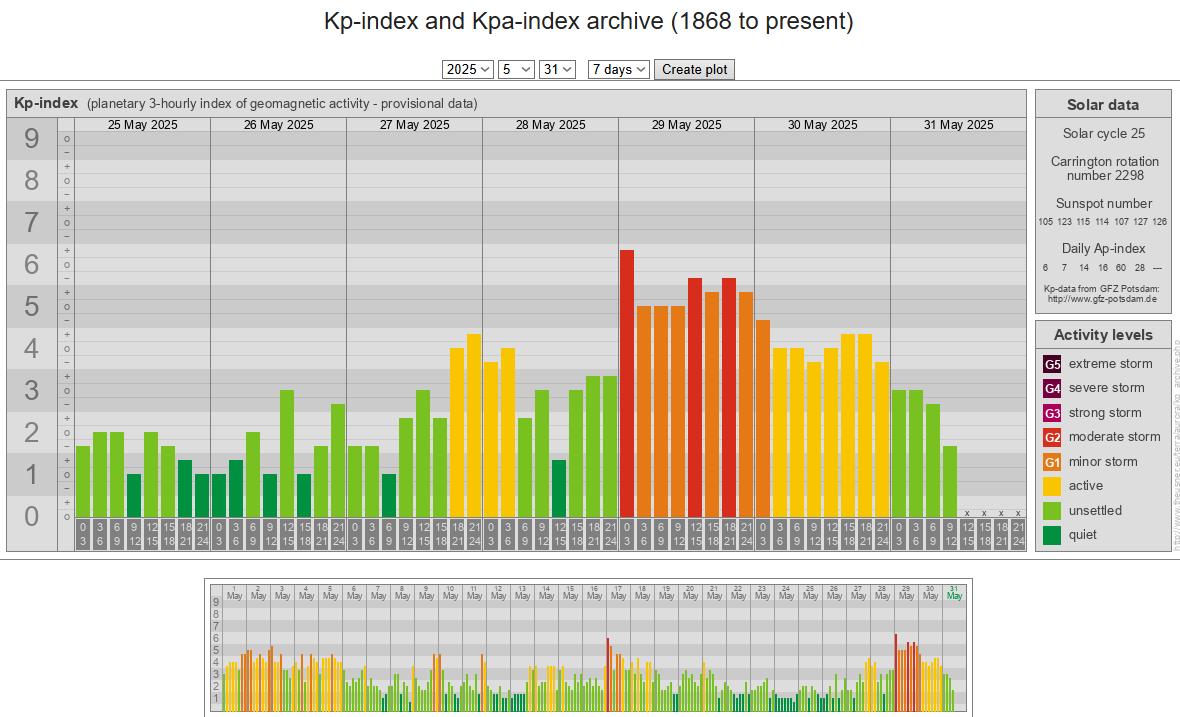Click the 25 May 9-12 dark green bar
1180x717 pixels.
(x=134, y=495)
